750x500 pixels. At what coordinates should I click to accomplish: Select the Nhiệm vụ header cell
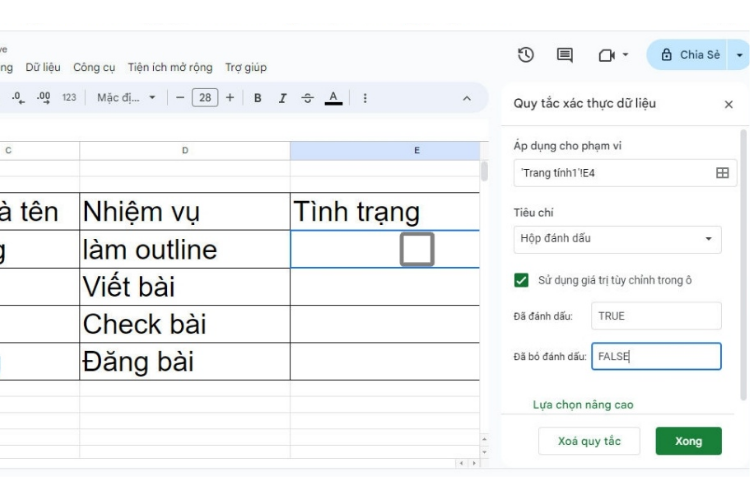(185, 211)
